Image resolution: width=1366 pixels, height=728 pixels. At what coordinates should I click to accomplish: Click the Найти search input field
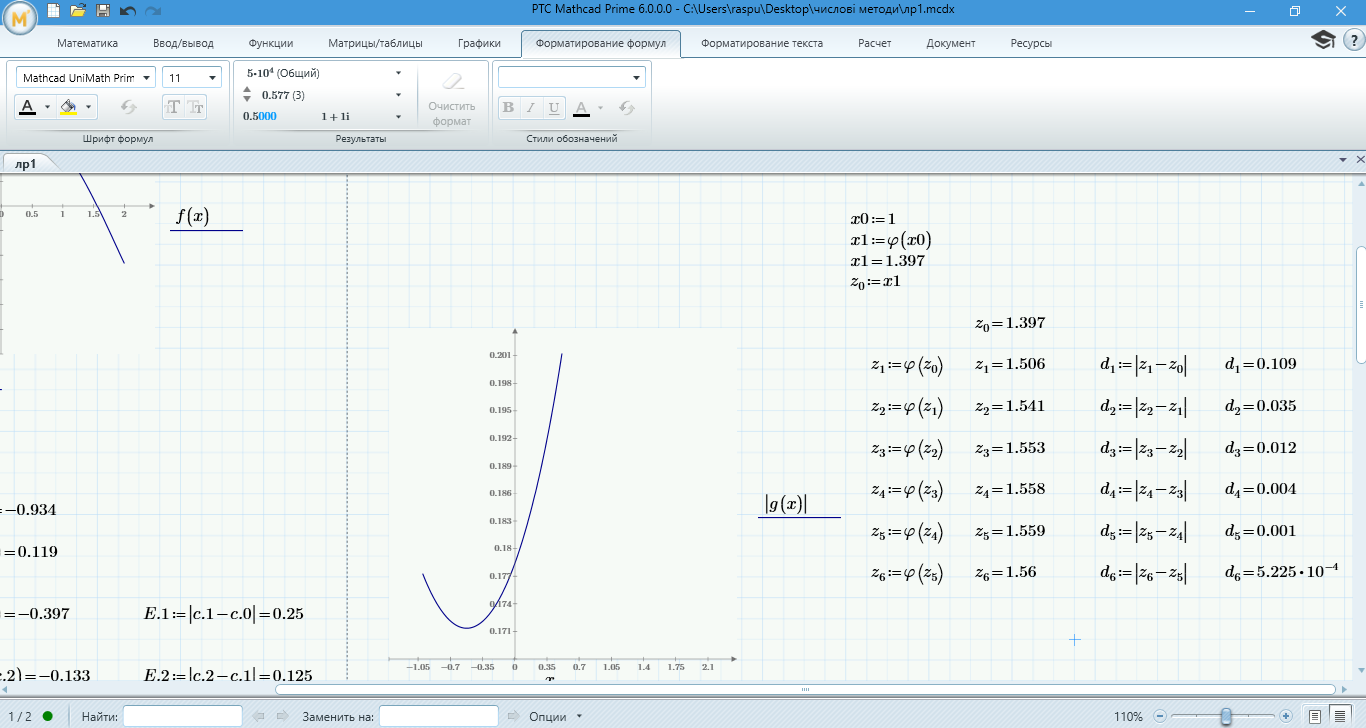point(182,716)
